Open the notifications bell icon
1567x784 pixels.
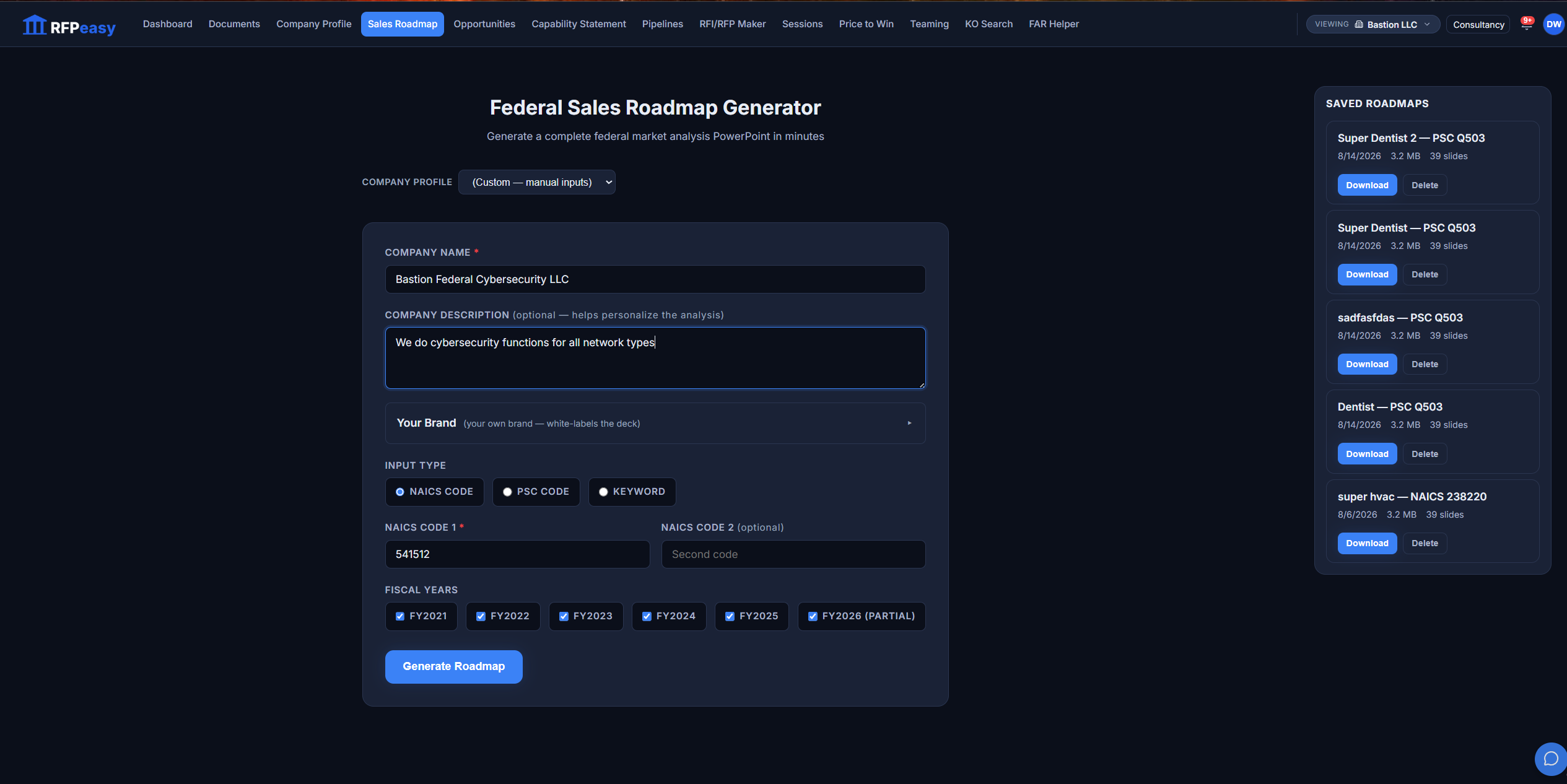point(1527,24)
